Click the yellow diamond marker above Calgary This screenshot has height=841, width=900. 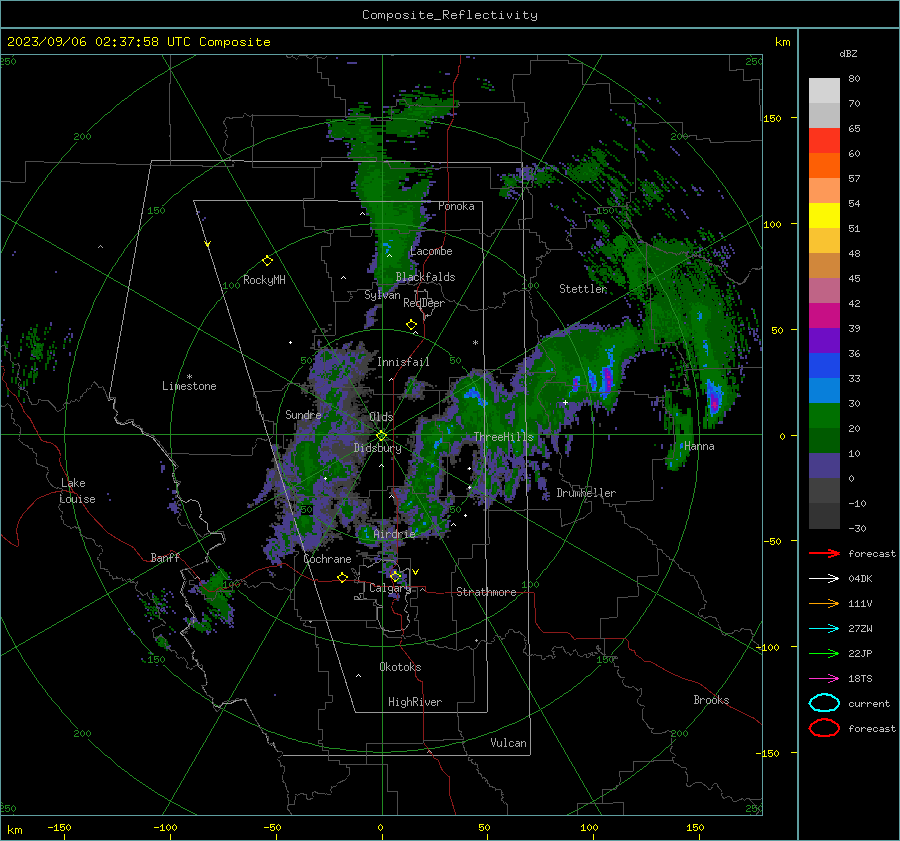tap(395, 576)
